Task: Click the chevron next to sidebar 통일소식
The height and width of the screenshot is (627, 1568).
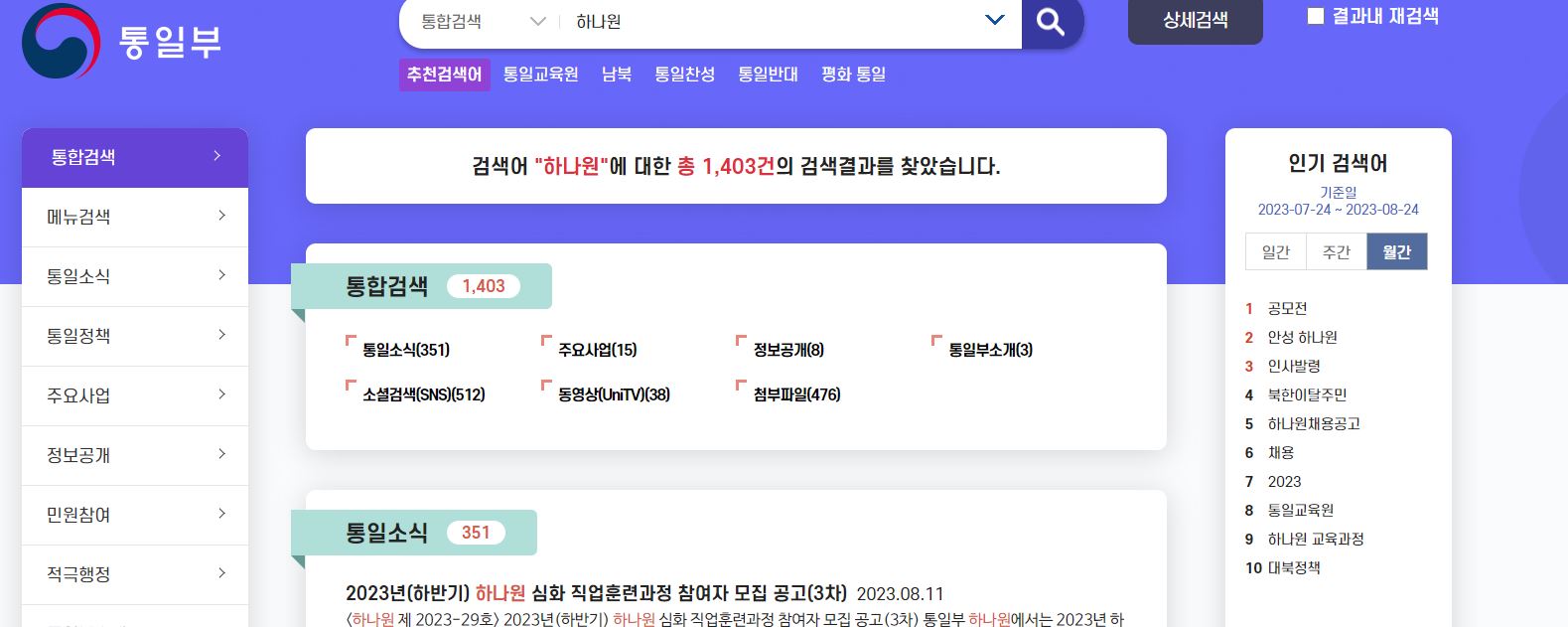Action: tap(221, 275)
